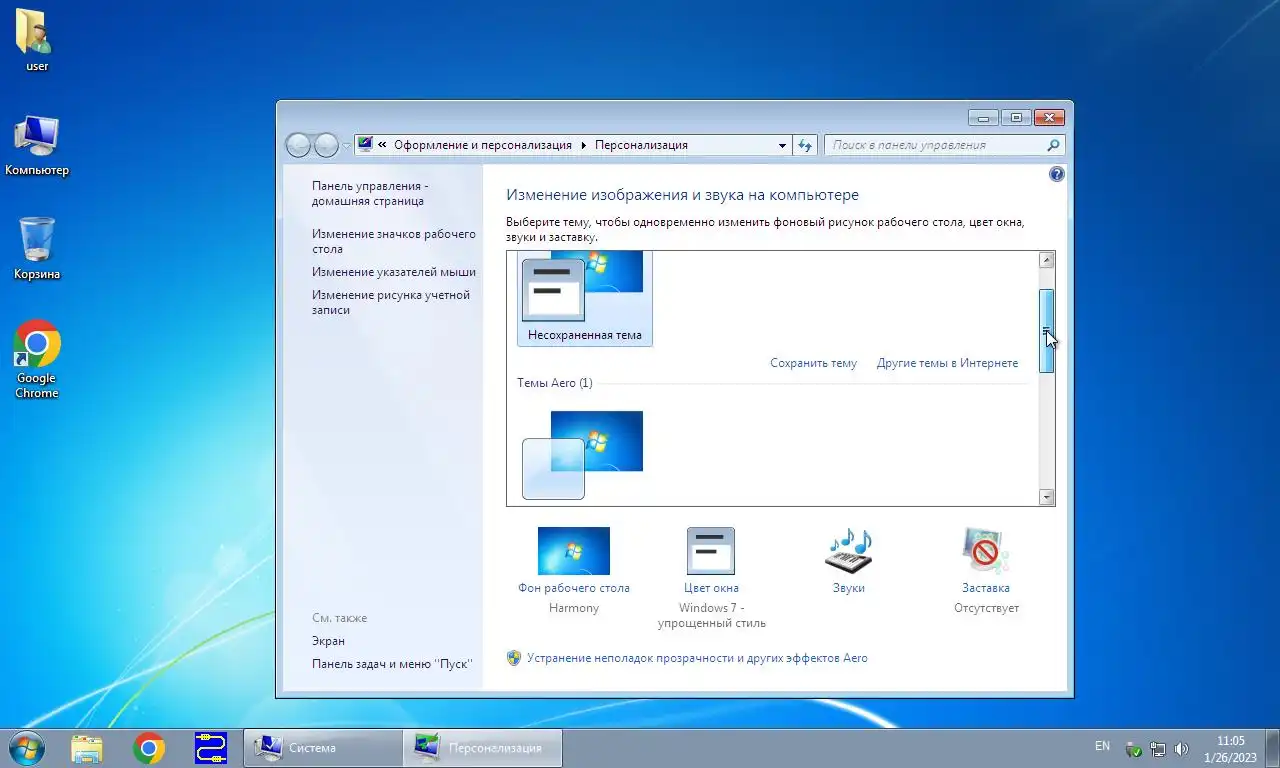The height and width of the screenshot is (768, 1280).
Task: Open the Экран link under См. также
Action: pyautogui.click(x=328, y=641)
